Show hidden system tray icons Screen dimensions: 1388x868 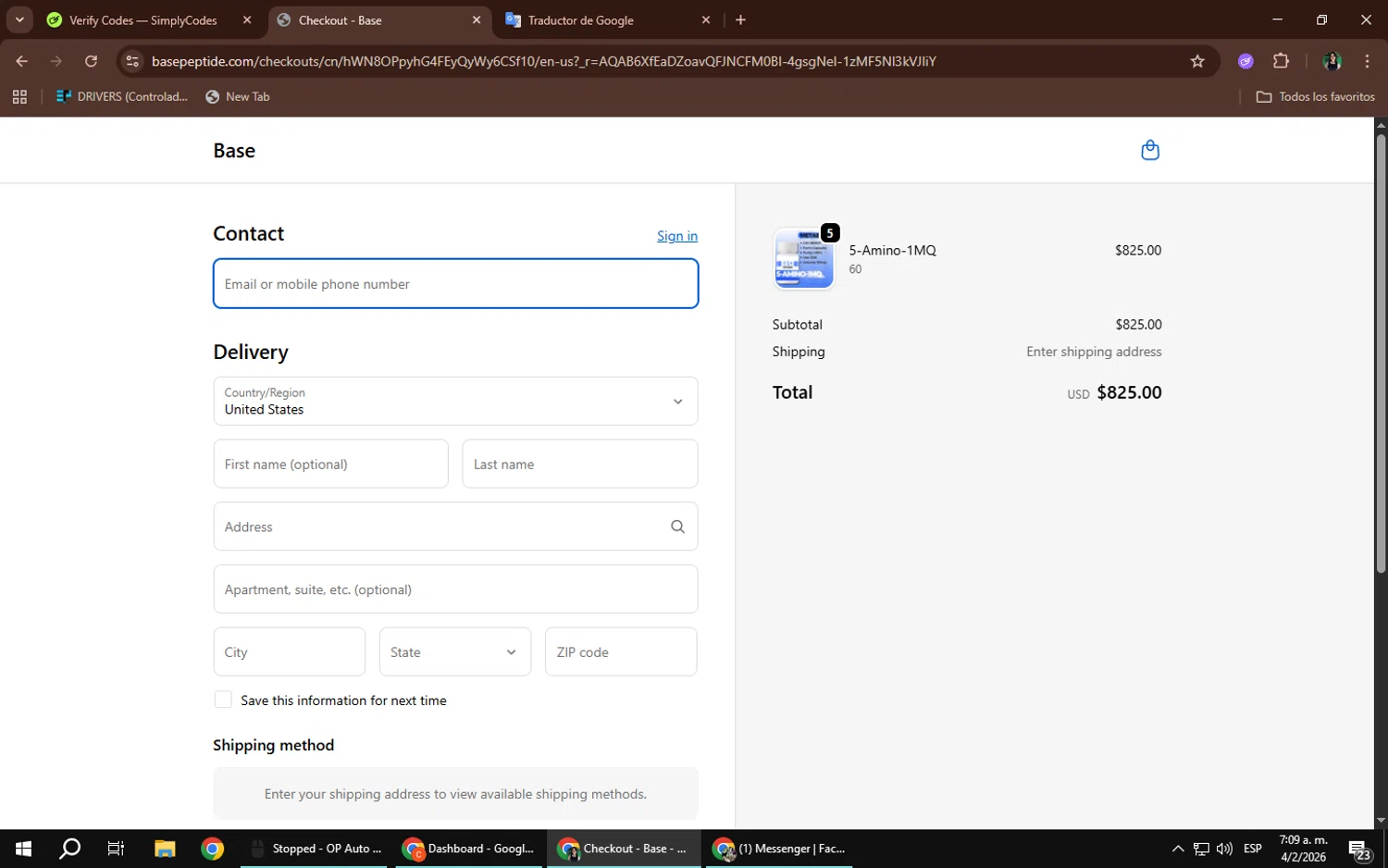coord(1177,849)
